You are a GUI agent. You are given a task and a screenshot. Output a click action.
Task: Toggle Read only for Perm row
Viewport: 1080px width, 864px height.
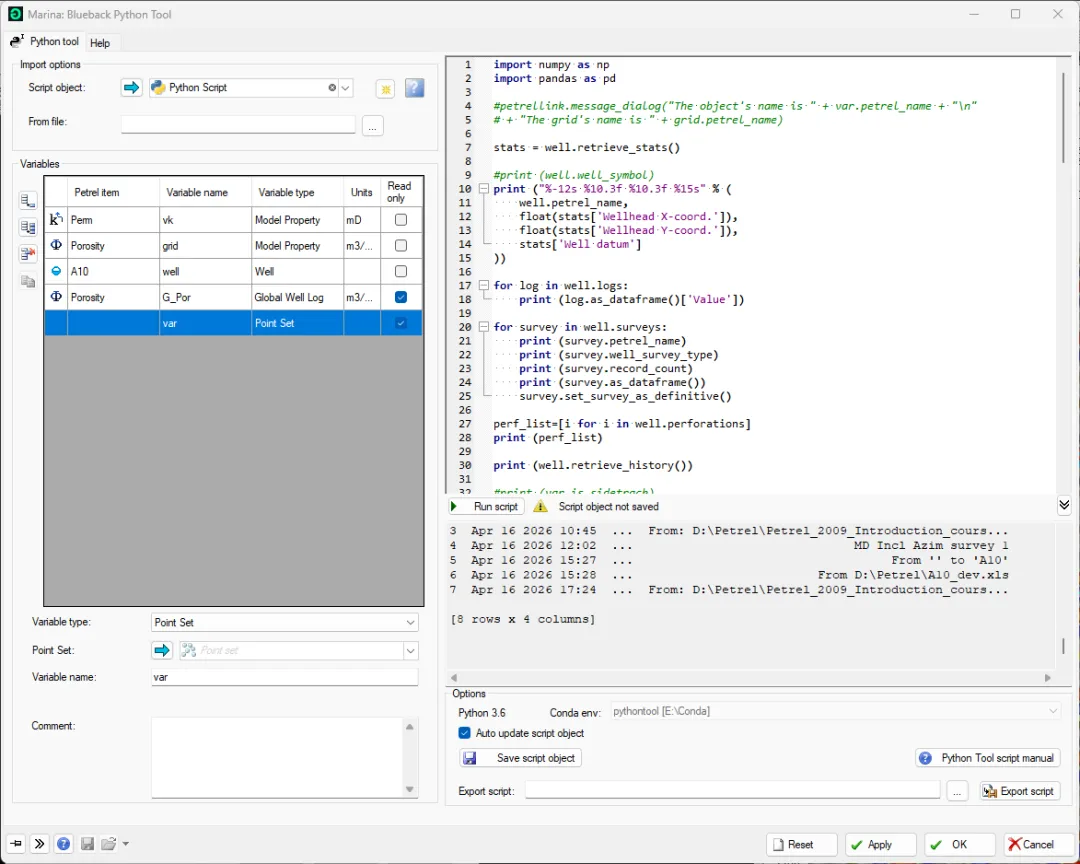[401, 220]
